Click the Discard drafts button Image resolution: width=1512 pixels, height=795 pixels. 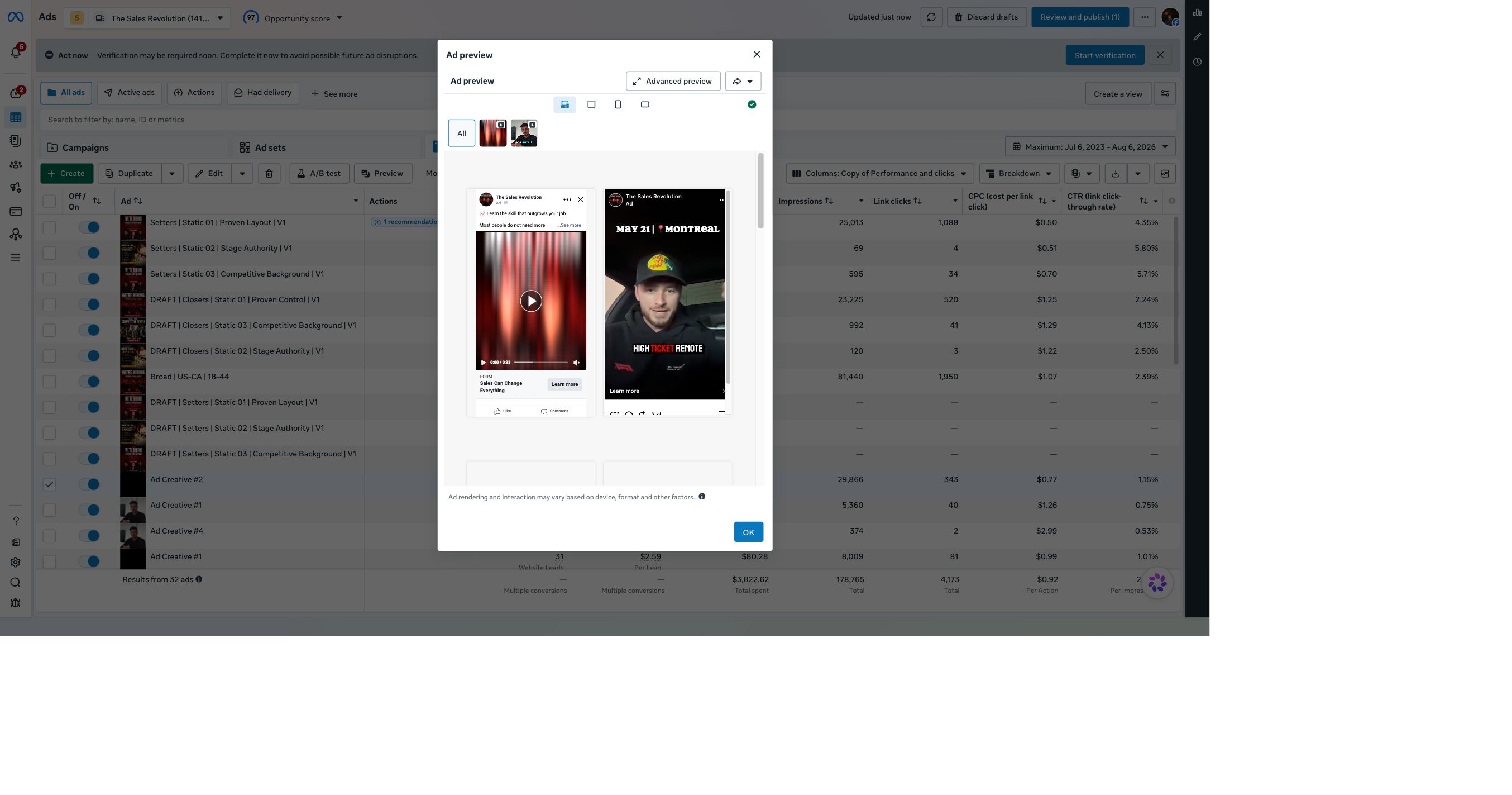coord(987,17)
